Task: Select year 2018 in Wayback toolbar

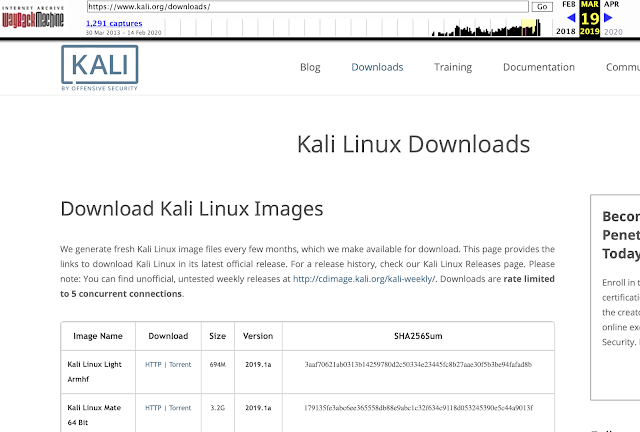Action: [x=566, y=31]
